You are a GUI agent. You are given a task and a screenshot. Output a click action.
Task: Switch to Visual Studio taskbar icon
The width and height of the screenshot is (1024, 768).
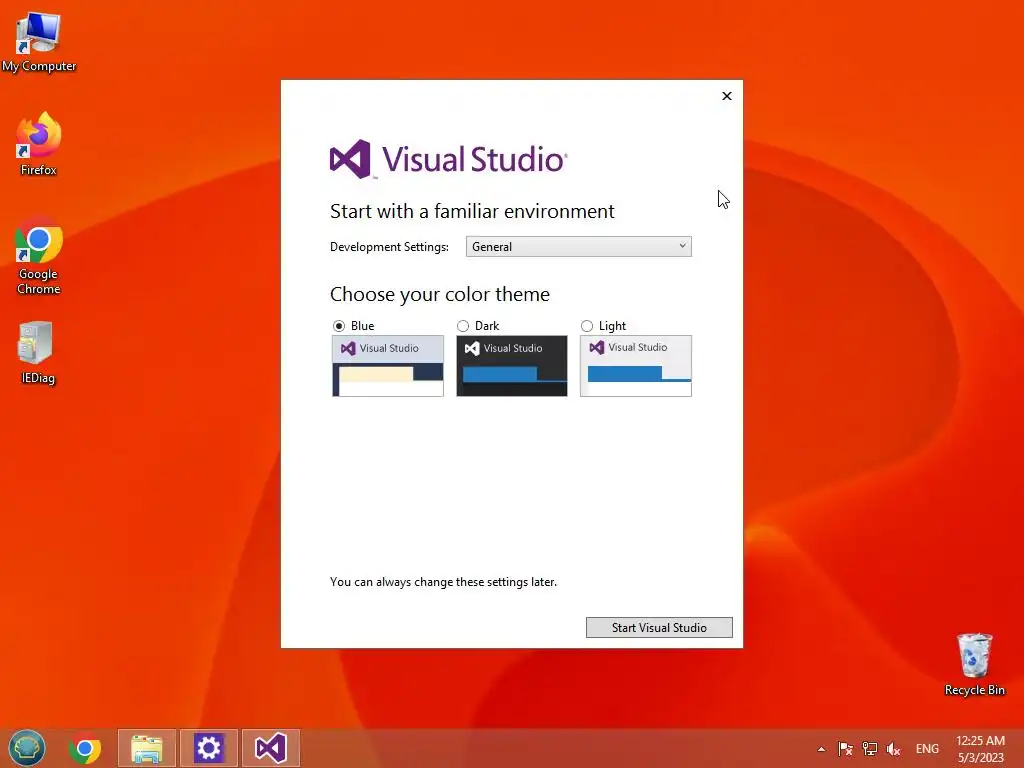point(270,748)
